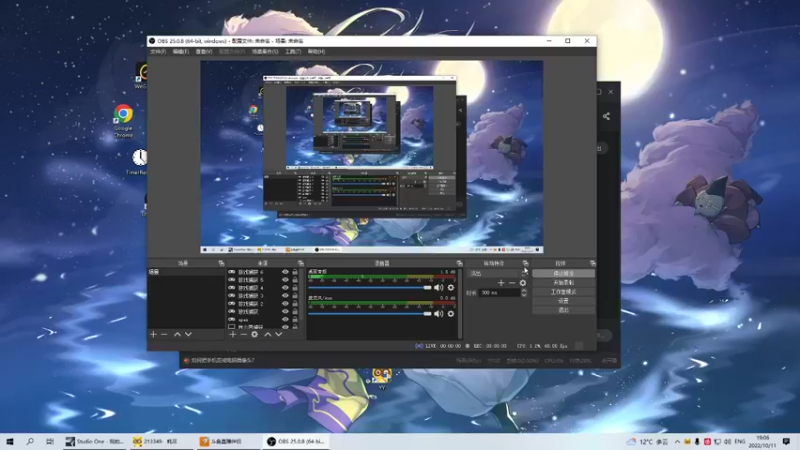The width and height of the screenshot is (800, 450).
Task: Open the 查看(V) menu
Action: point(204,52)
